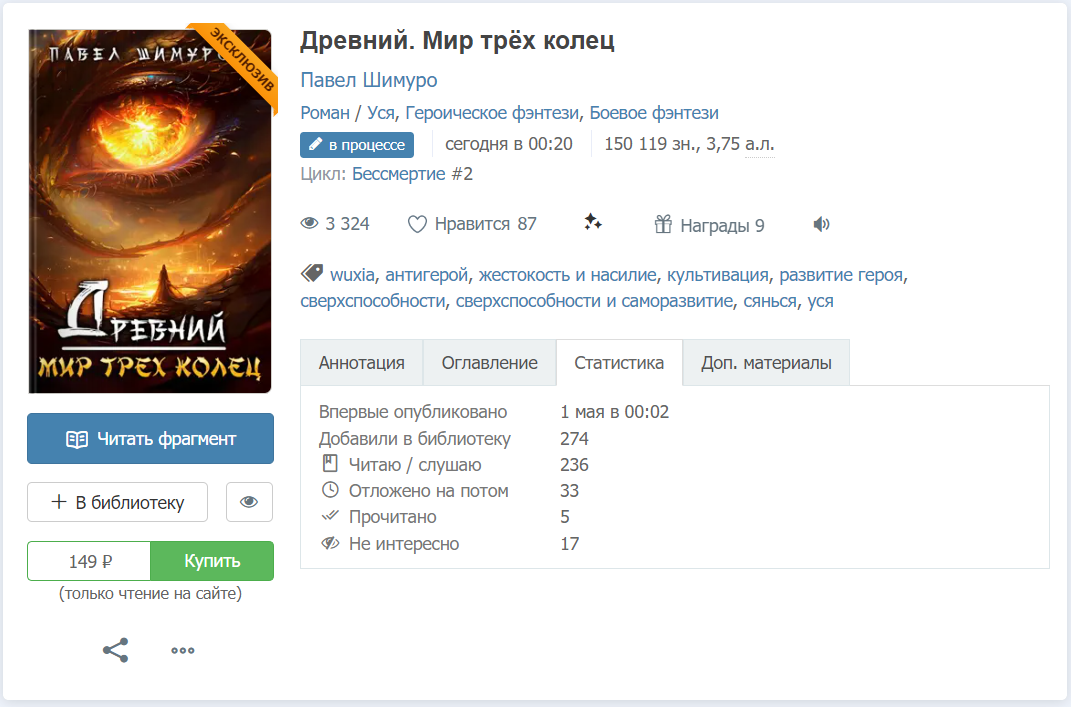Open the Роман / Уся genre link
This screenshot has width=1071, height=707.
348,113
